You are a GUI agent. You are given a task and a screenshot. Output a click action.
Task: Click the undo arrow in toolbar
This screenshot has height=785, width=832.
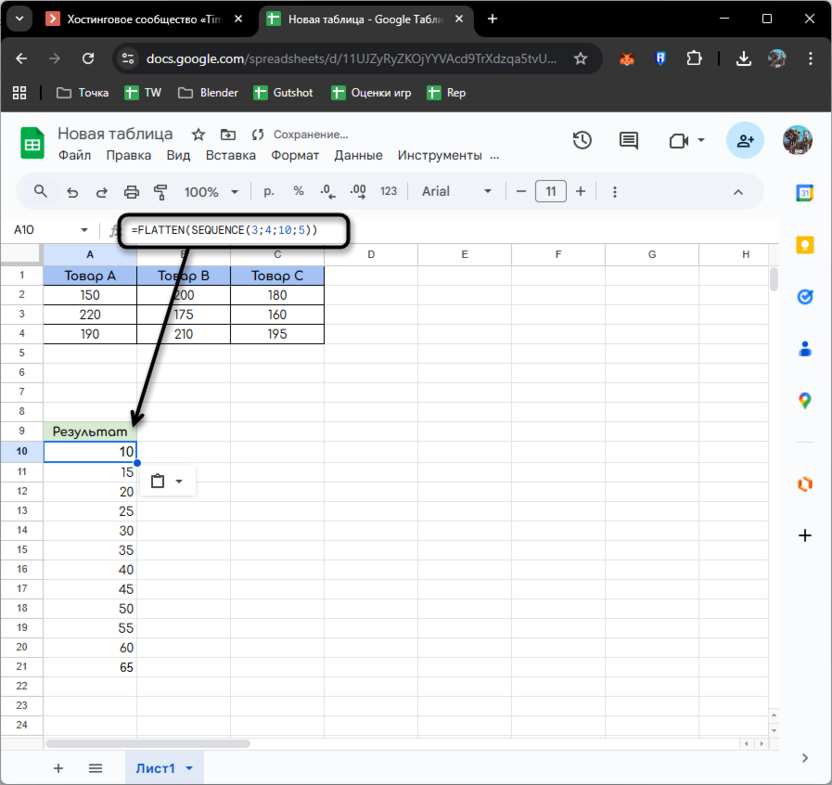(71, 192)
